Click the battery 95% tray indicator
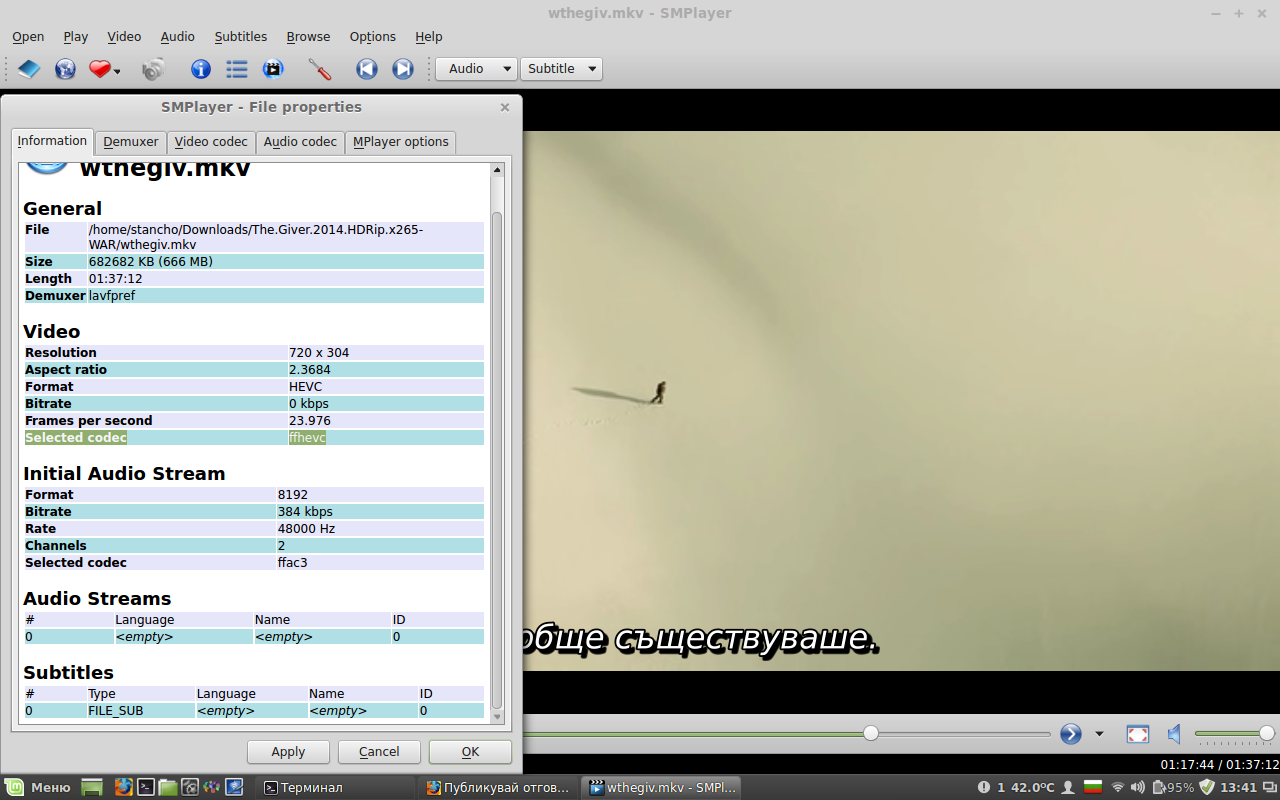Screen dimensions: 1280x800 tap(1173, 787)
